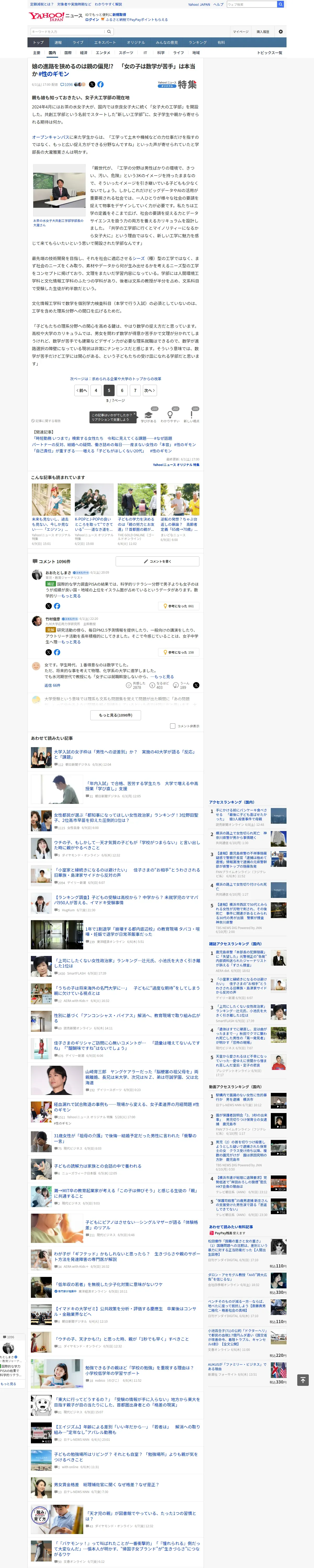Open トピックス一覧 link

(270, 53)
